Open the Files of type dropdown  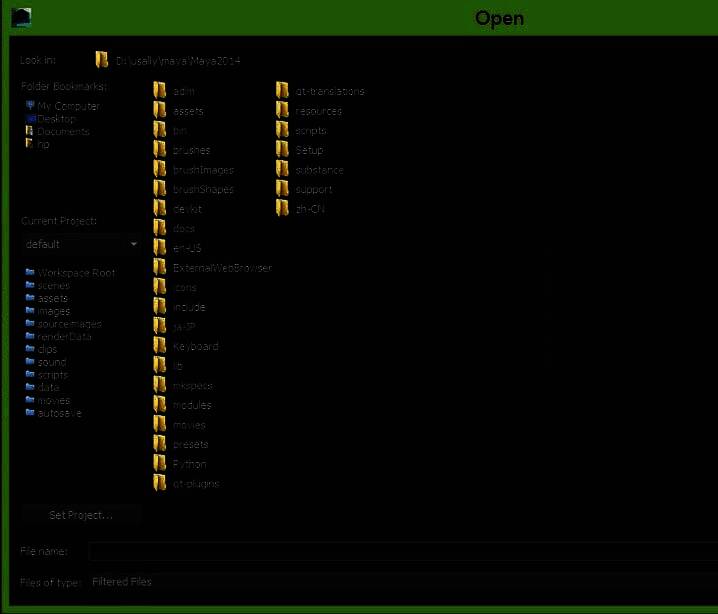click(x=400, y=582)
